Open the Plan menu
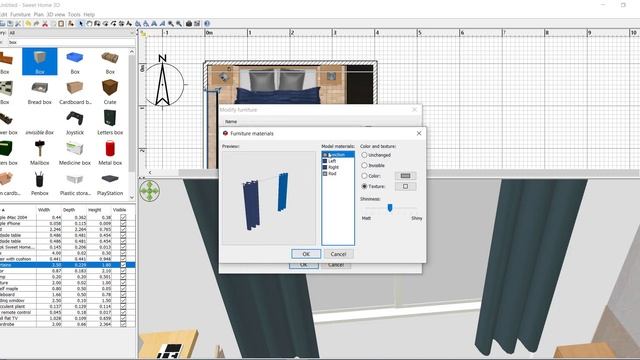 pos(38,14)
